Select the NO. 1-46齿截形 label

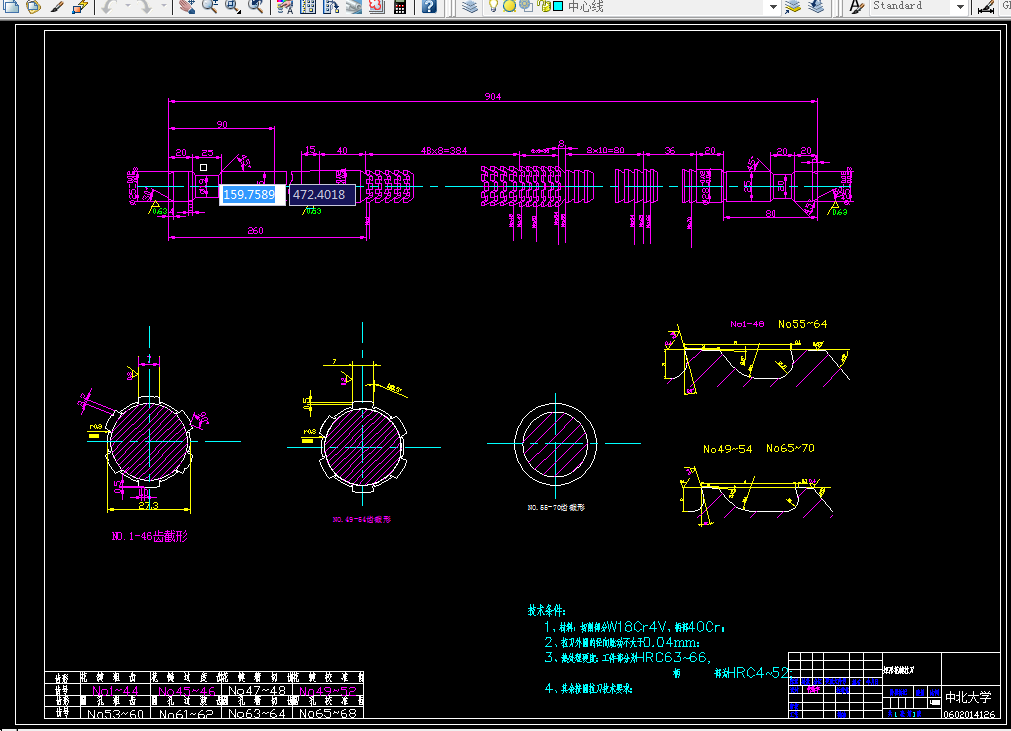coord(150,536)
